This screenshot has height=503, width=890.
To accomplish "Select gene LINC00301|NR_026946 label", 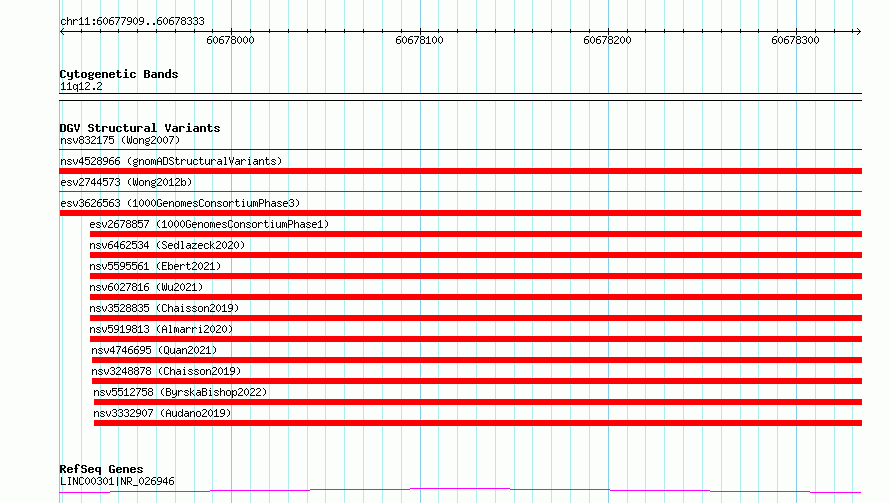I will pos(117,481).
